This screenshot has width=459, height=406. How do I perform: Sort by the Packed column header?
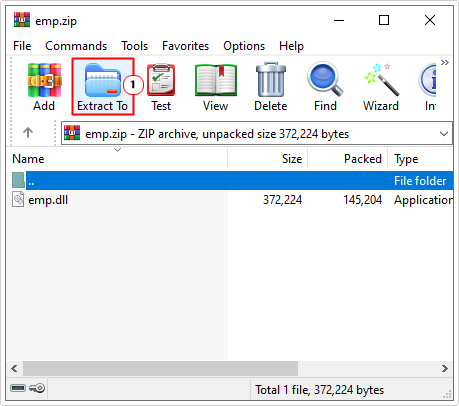pyautogui.click(x=348, y=159)
